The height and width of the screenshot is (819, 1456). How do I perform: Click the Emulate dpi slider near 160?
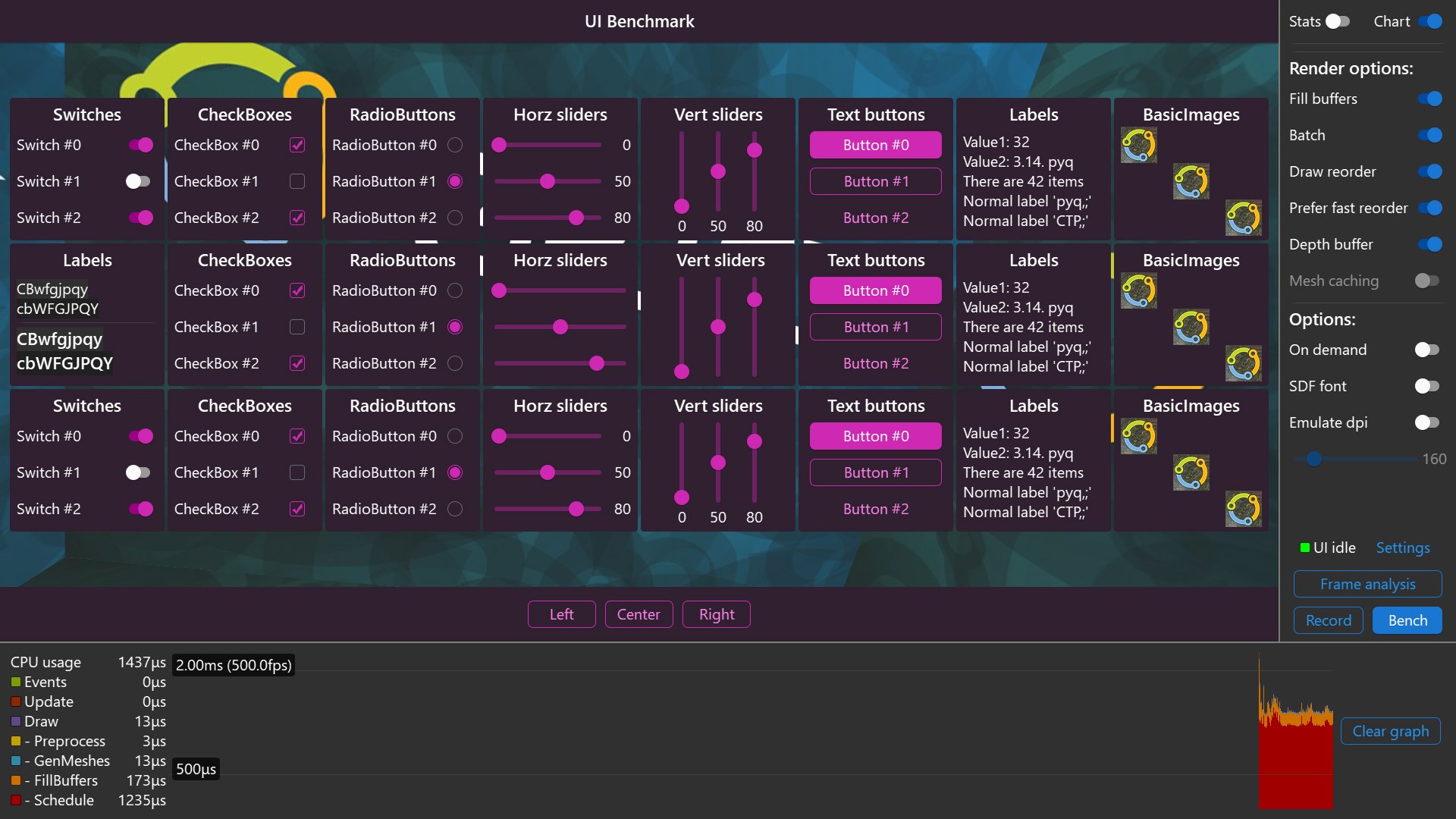[x=1314, y=459]
